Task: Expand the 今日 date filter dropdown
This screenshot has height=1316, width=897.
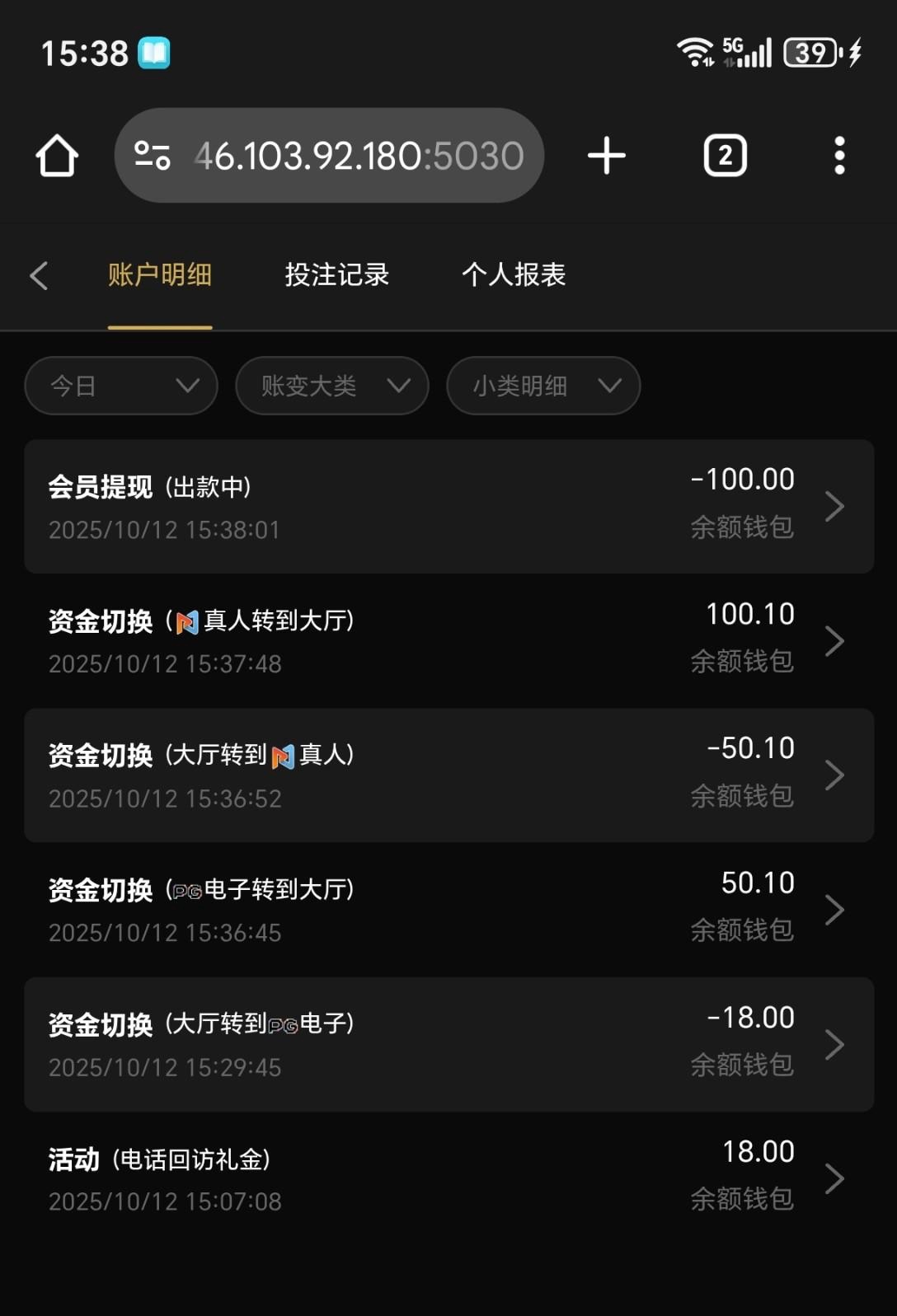Action: [121, 386]
